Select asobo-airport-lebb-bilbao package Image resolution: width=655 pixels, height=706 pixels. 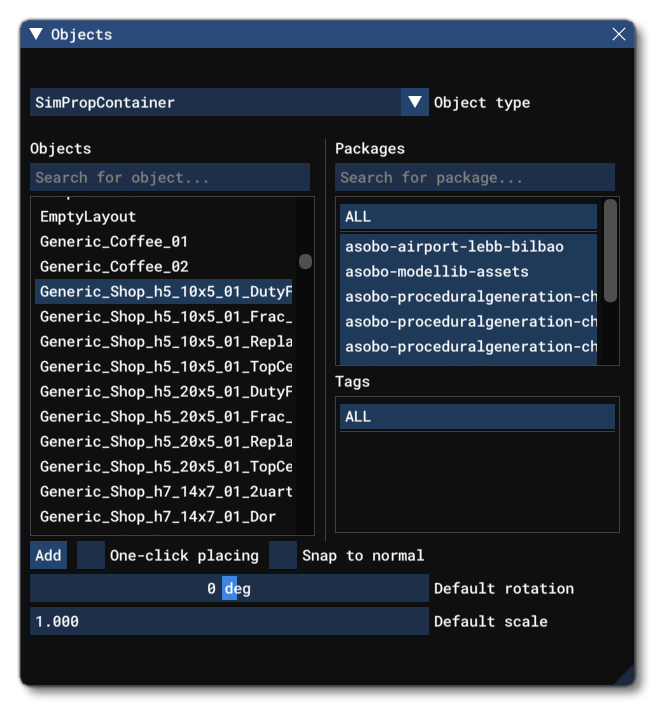[x=468, y=247]
